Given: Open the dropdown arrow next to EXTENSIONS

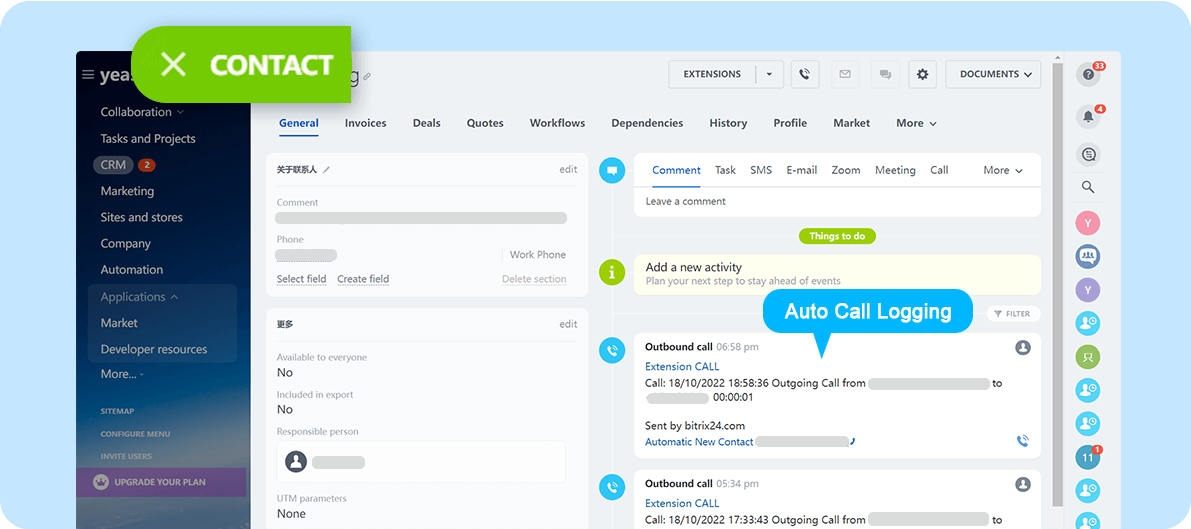Looking at the screenshot, I should pyautogui.click(x=769, y=74).
